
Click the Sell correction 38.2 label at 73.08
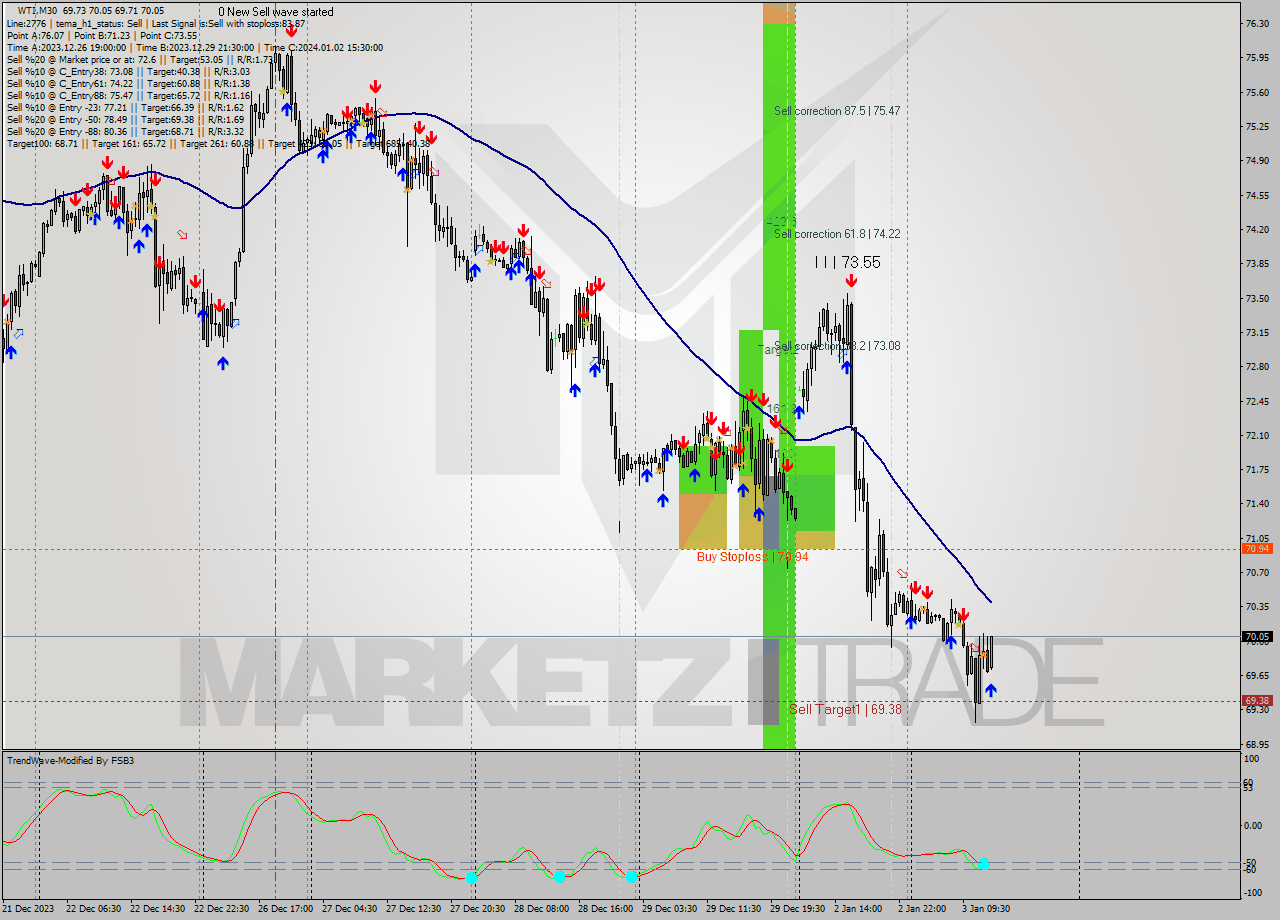pyautogui.click(x=837, y=346)
